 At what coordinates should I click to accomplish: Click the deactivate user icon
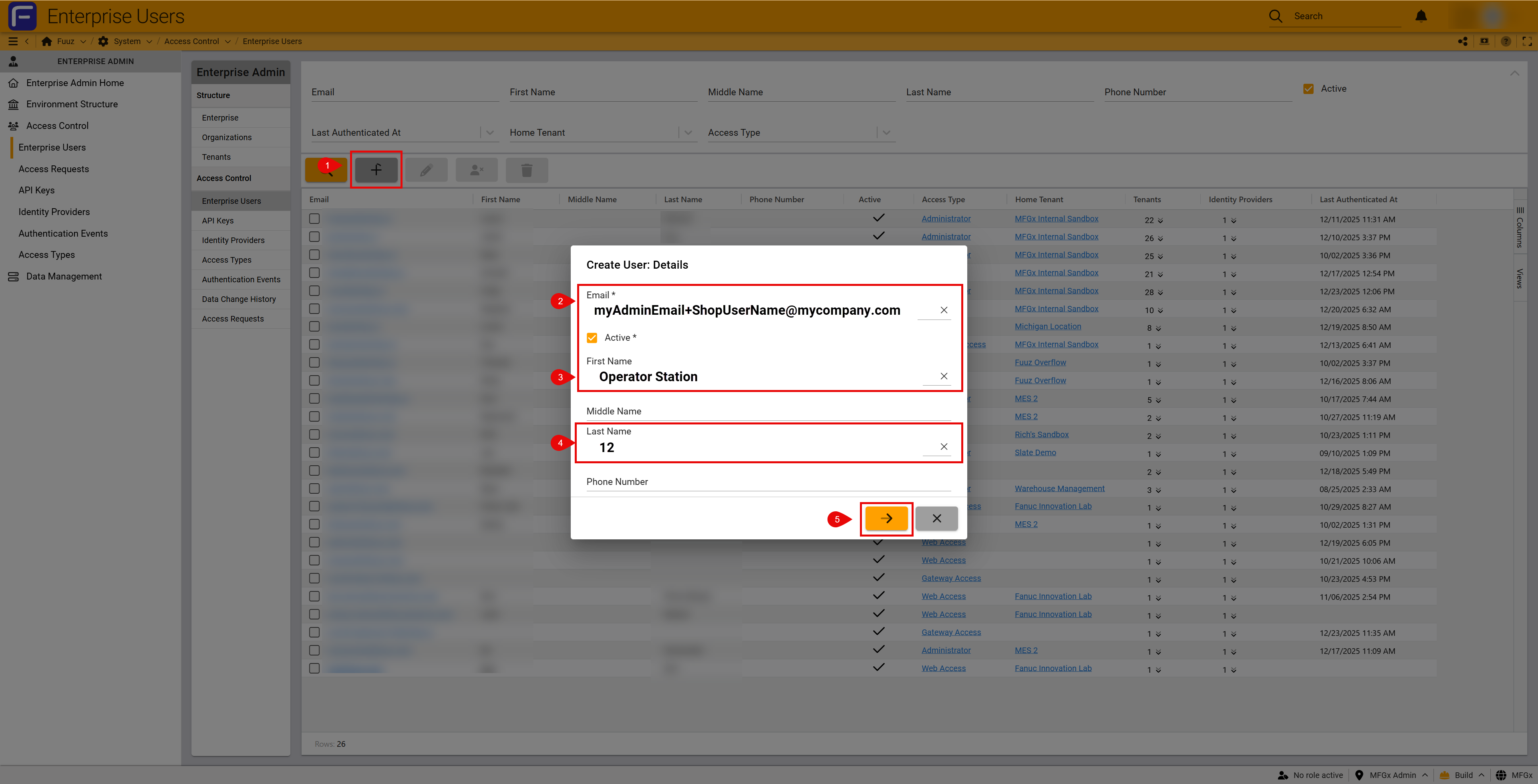[476, 170]
